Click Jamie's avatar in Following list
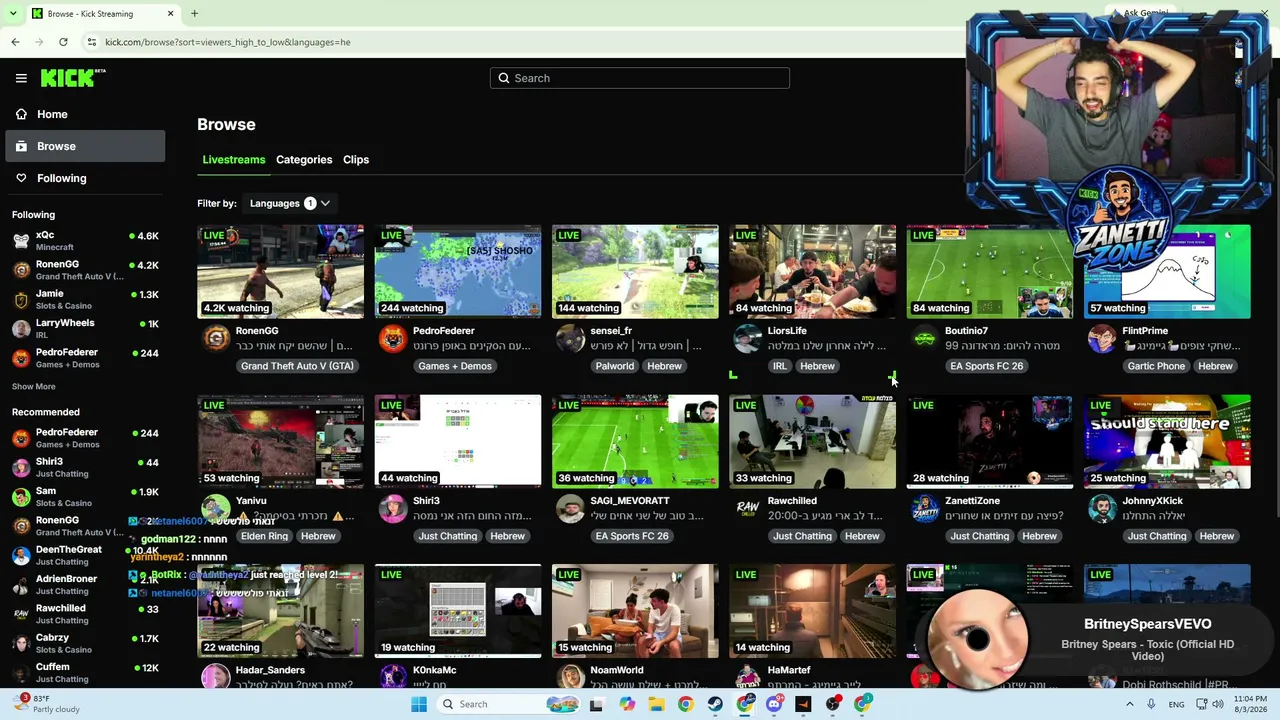 point(21,300)
